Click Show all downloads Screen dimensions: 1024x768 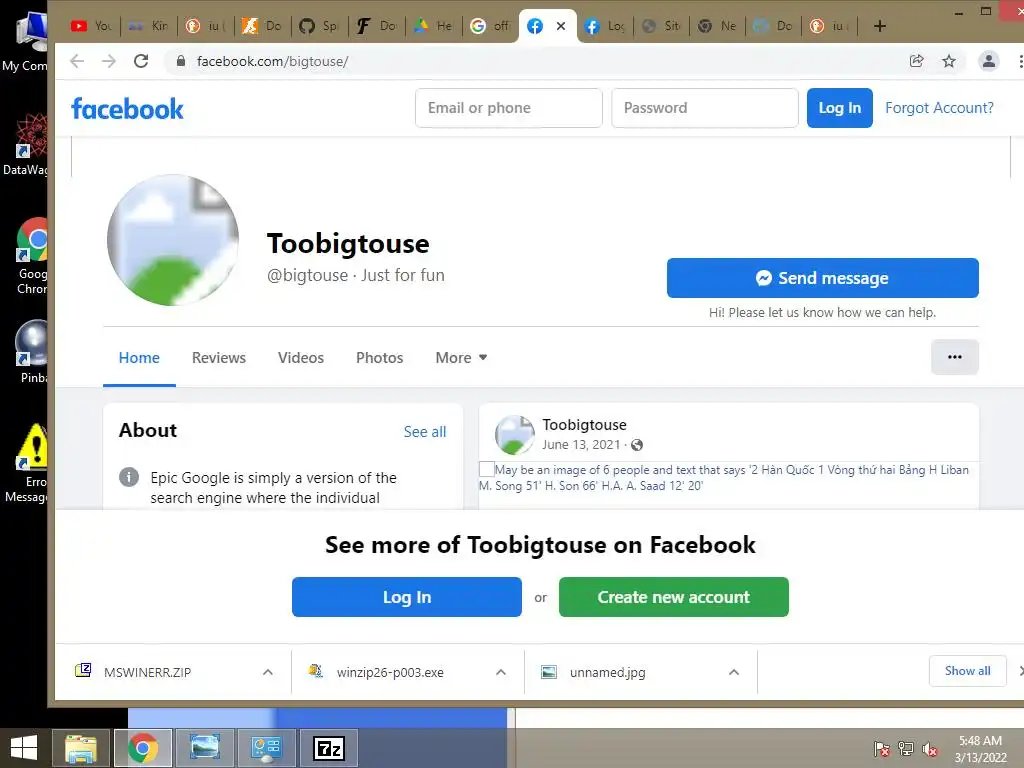coord(967,671)
